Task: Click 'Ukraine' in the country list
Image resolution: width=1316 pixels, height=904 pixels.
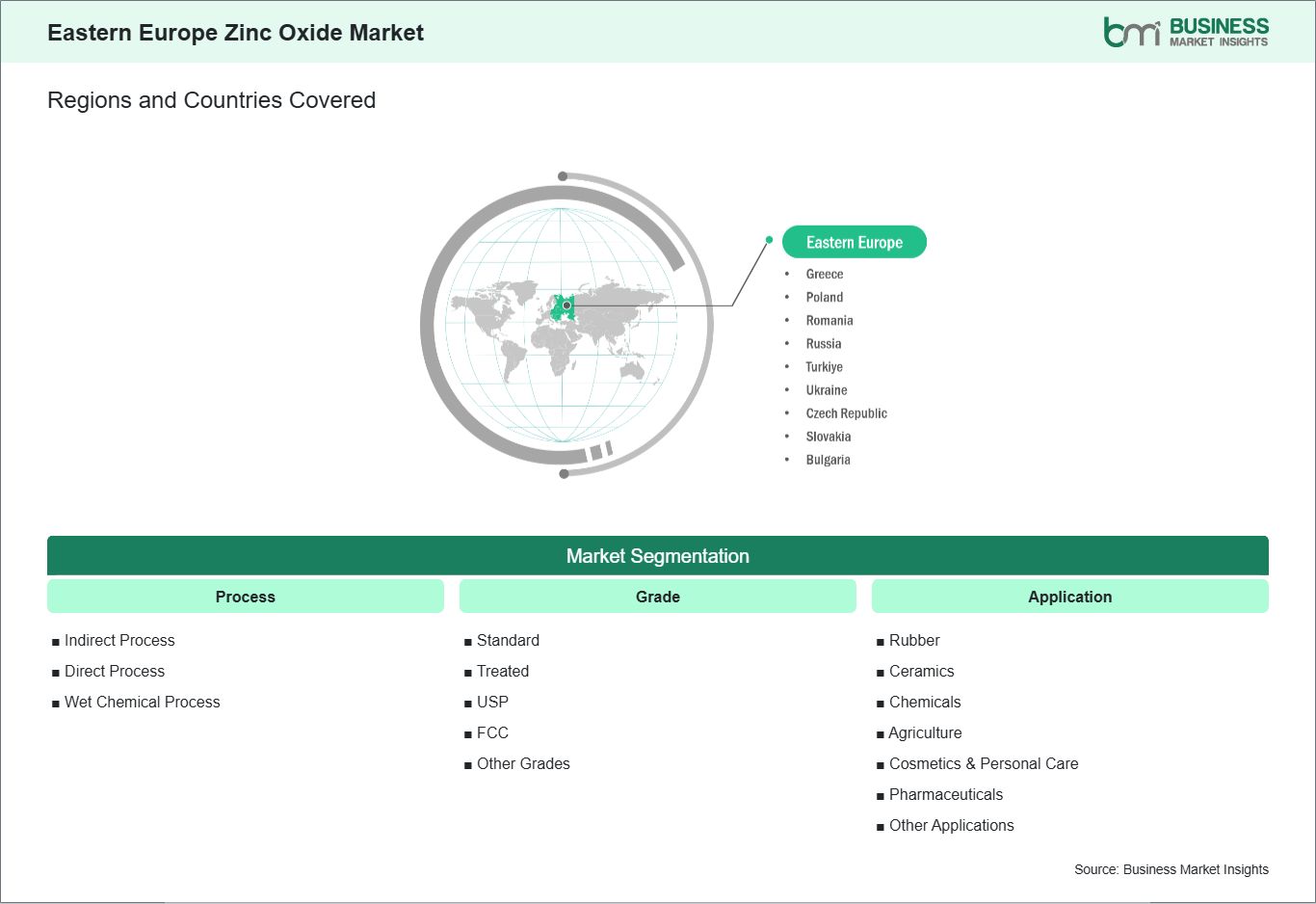Action: pyautogui.click(x=827, y=390)
